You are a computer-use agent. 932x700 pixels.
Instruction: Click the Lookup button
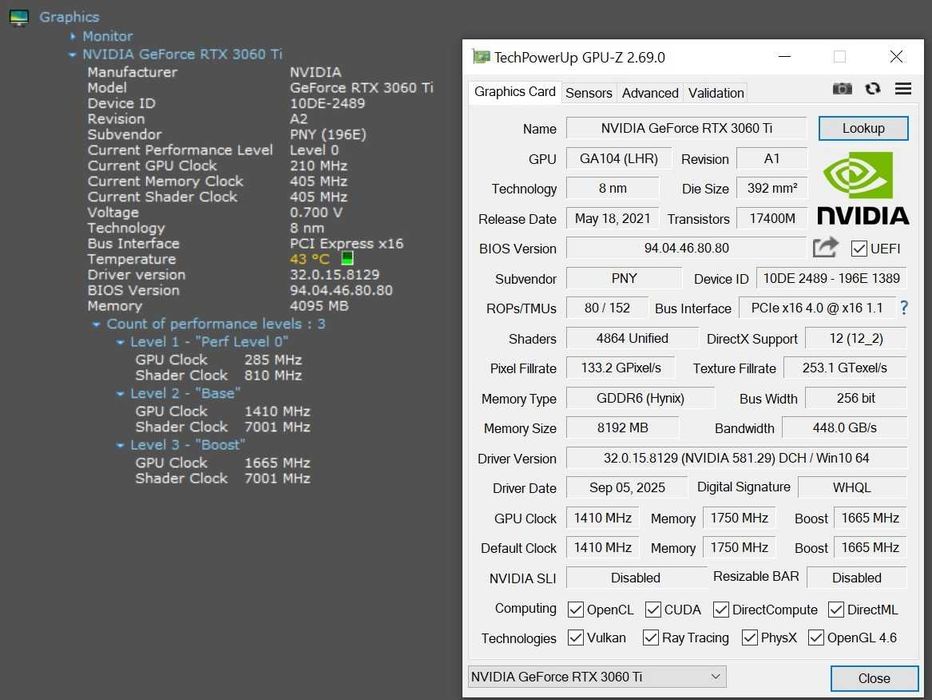(863, 128)
